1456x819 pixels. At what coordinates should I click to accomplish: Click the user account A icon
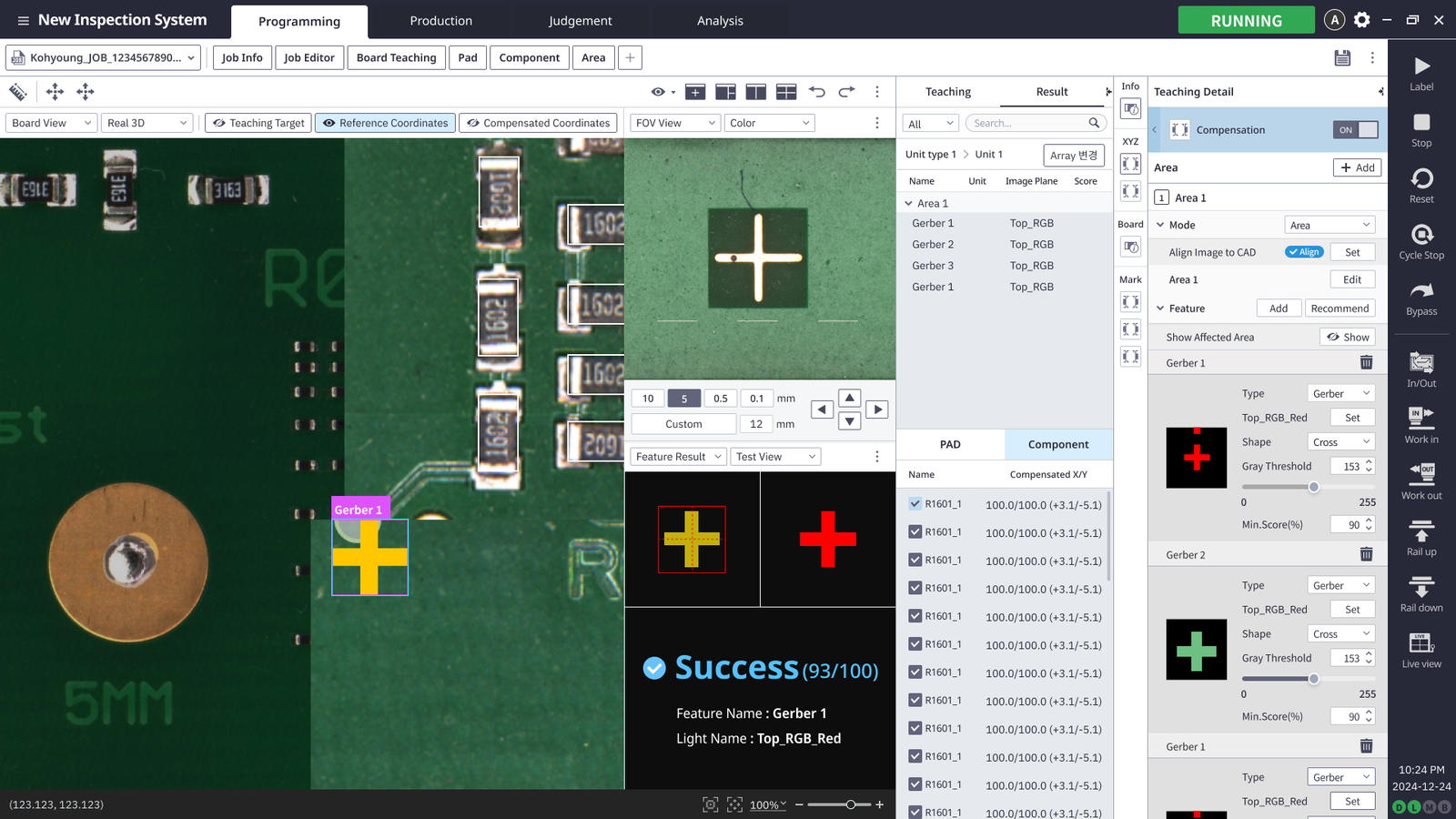tap(1334, 20)
